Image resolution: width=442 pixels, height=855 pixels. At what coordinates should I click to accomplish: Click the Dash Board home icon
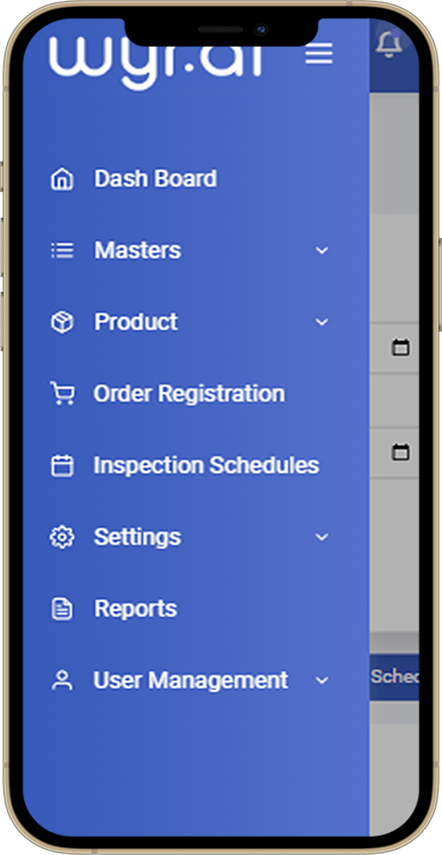(x=62, y=179)
